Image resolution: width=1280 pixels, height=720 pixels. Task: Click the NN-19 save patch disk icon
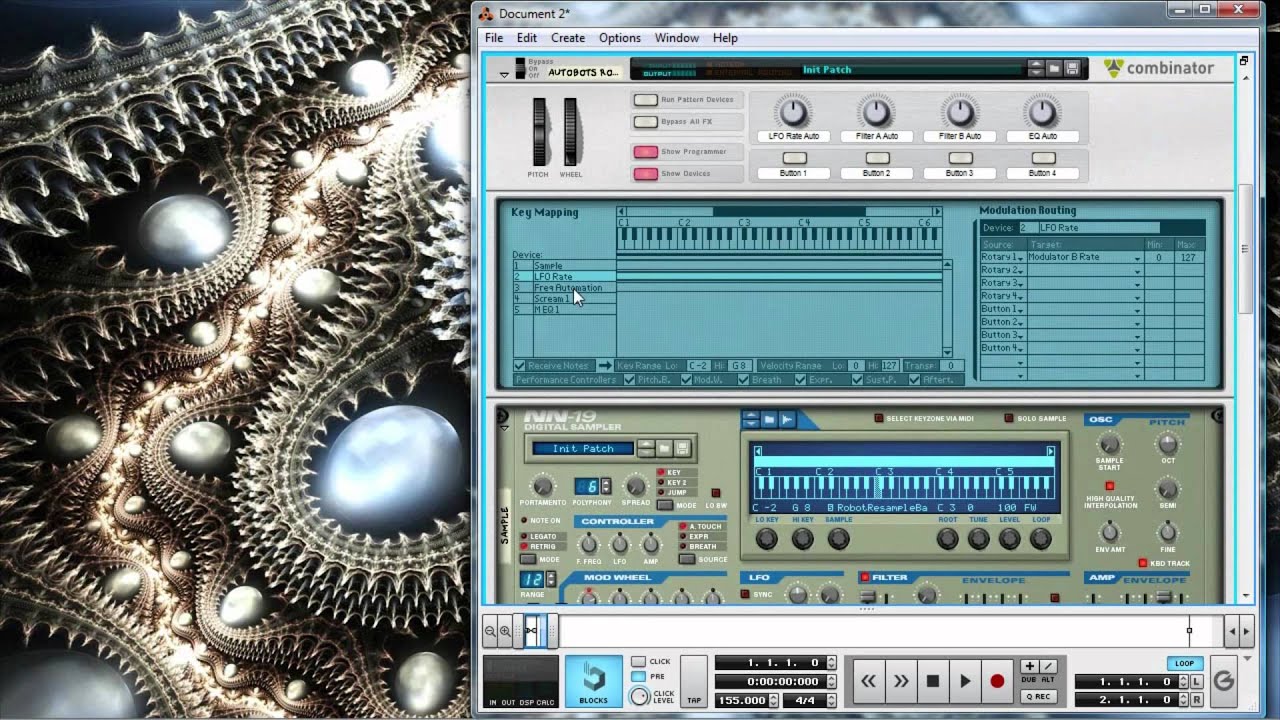pos(683,448)
